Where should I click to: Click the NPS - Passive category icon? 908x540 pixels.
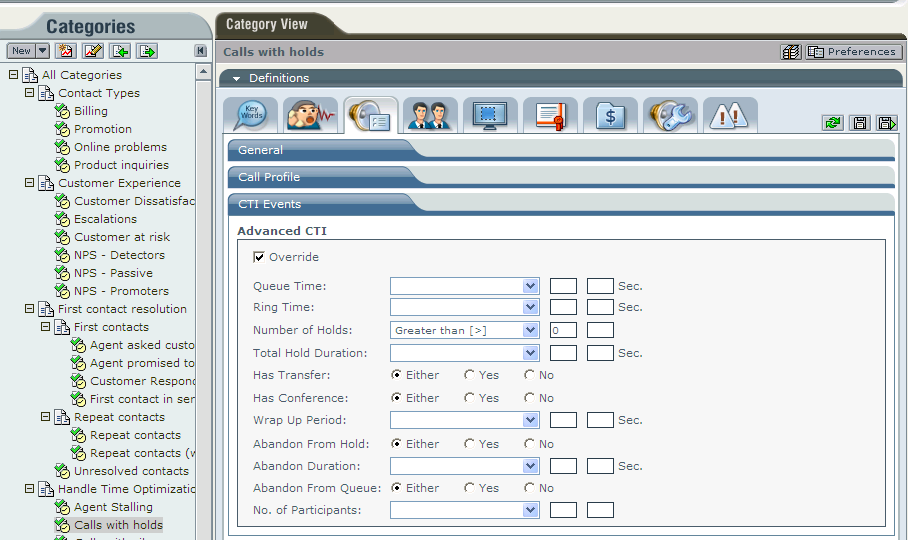62,273
